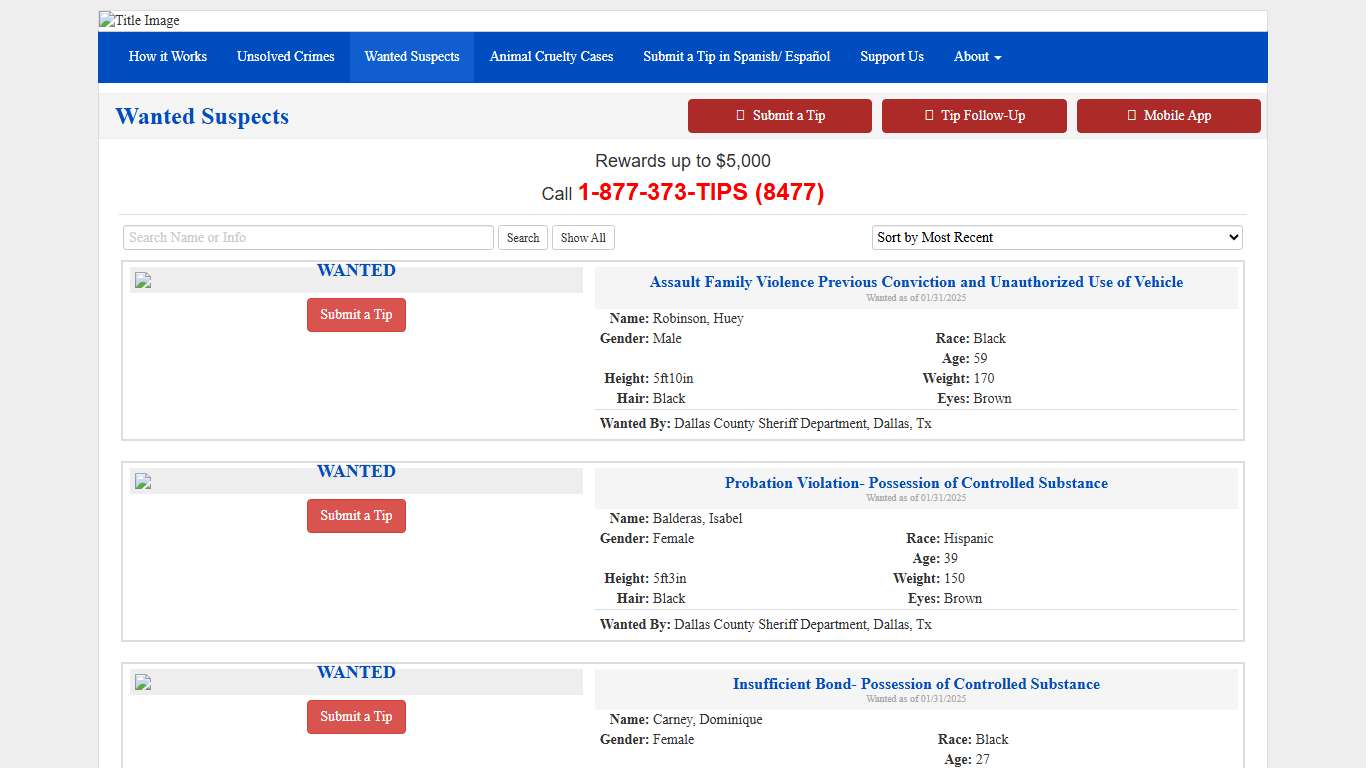
Task: Submit a tip for Huey Robinson
Action: [x=356, y=315]
